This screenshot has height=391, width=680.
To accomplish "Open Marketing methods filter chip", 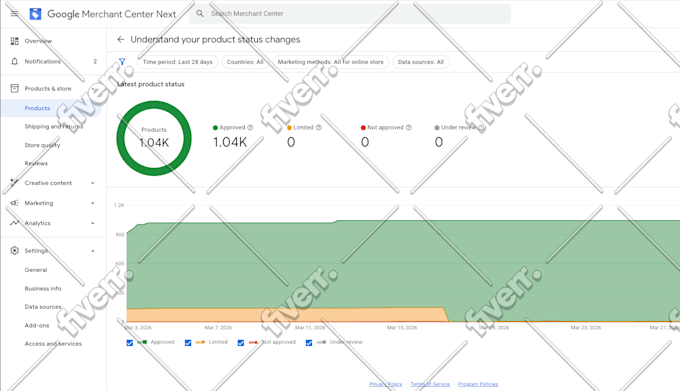I will click(x=330, y=62).
